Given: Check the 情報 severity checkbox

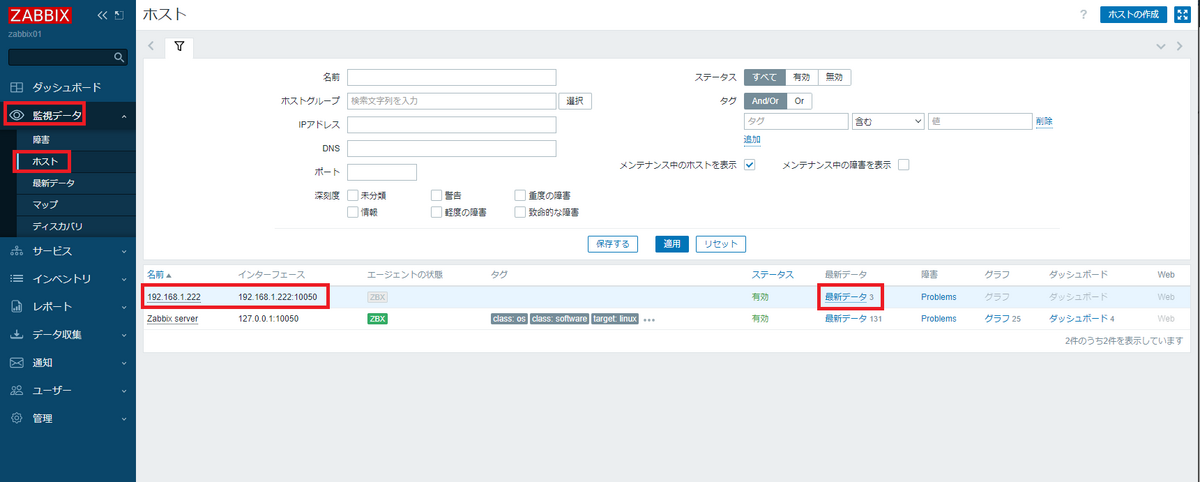Looking at the screenshot, I should click(352, 212).
